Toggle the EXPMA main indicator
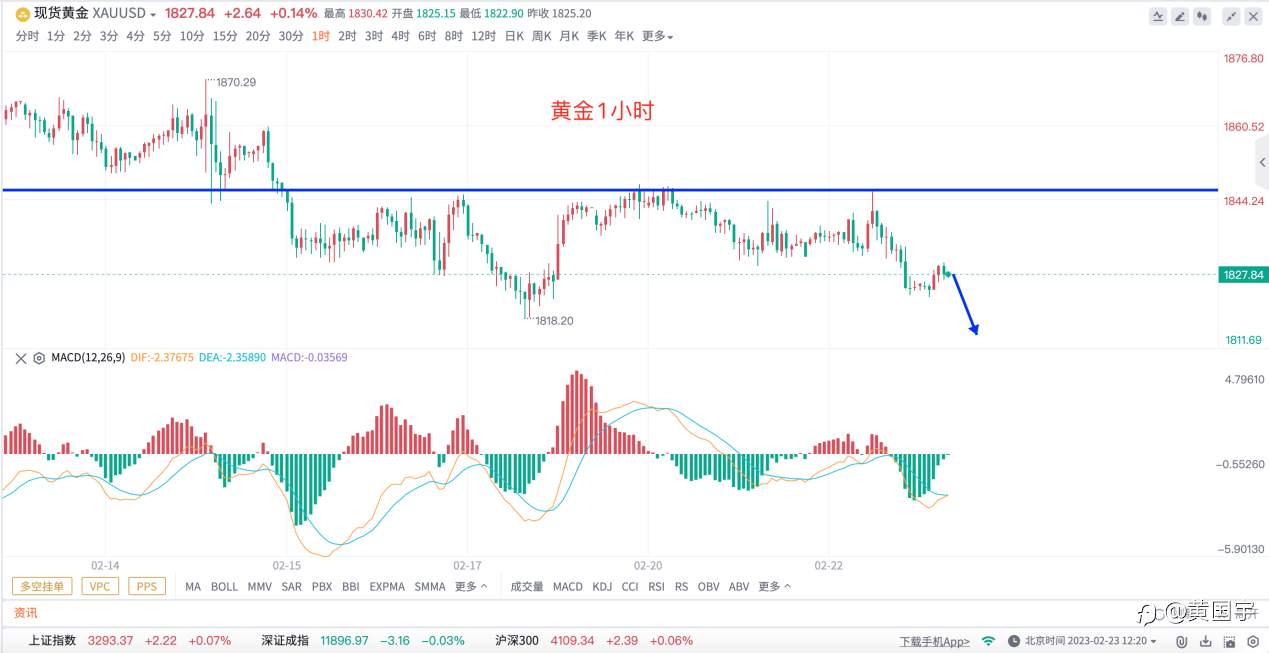The width and height of the screenshot is (1269, 653). pyautogui.click(x=387, y=587)
